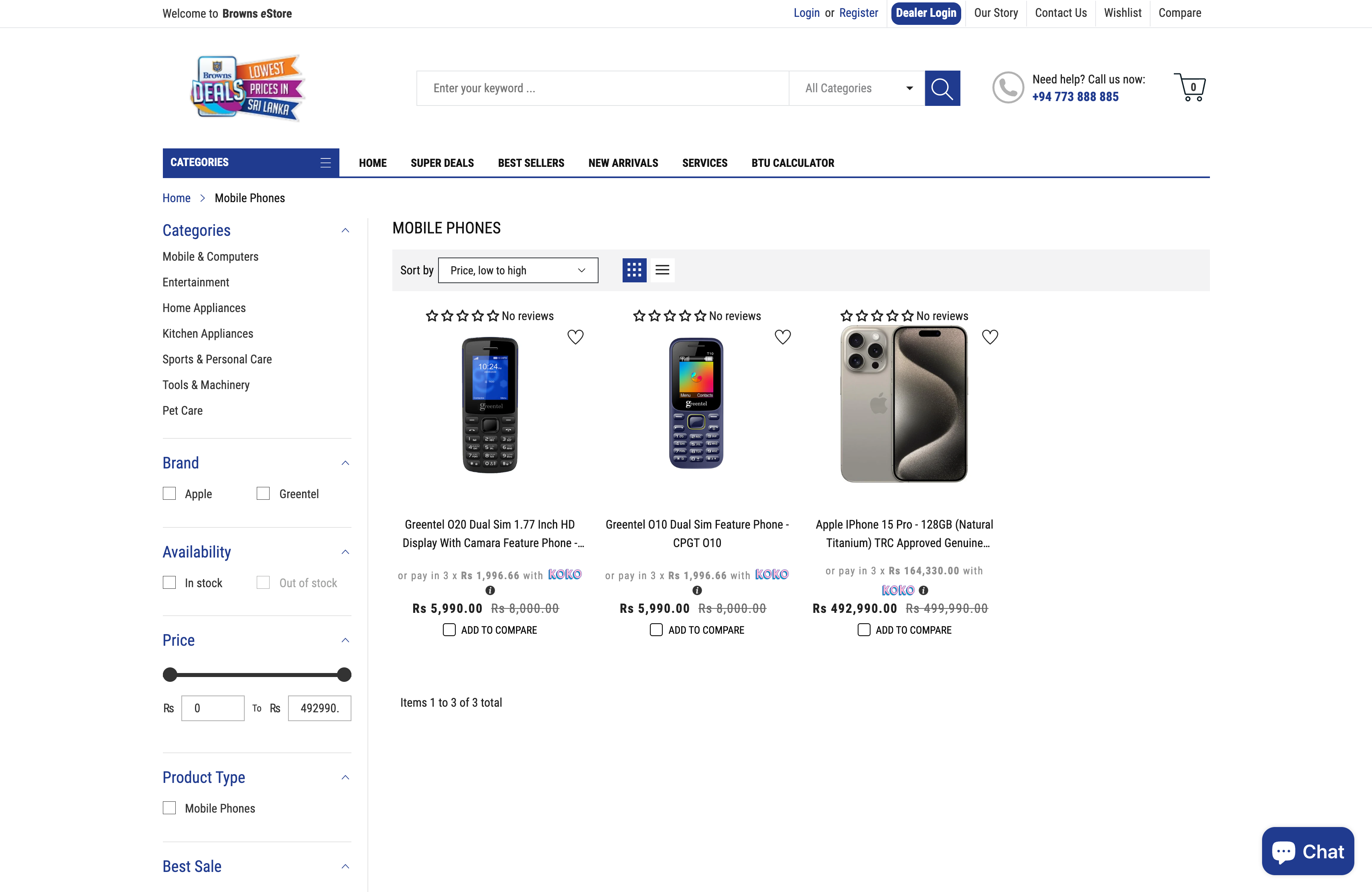Open the shopping cart icon
Image resolution: width=1372 pixels, height=892 pixels.
(1191, 87)
